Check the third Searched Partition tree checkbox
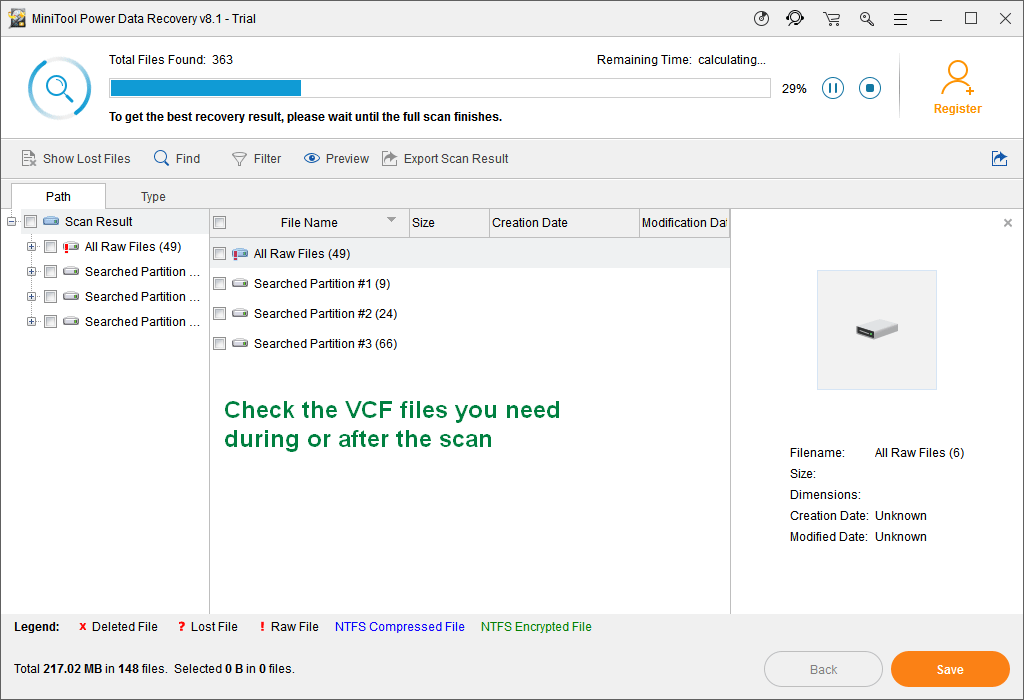 point(50,321)
